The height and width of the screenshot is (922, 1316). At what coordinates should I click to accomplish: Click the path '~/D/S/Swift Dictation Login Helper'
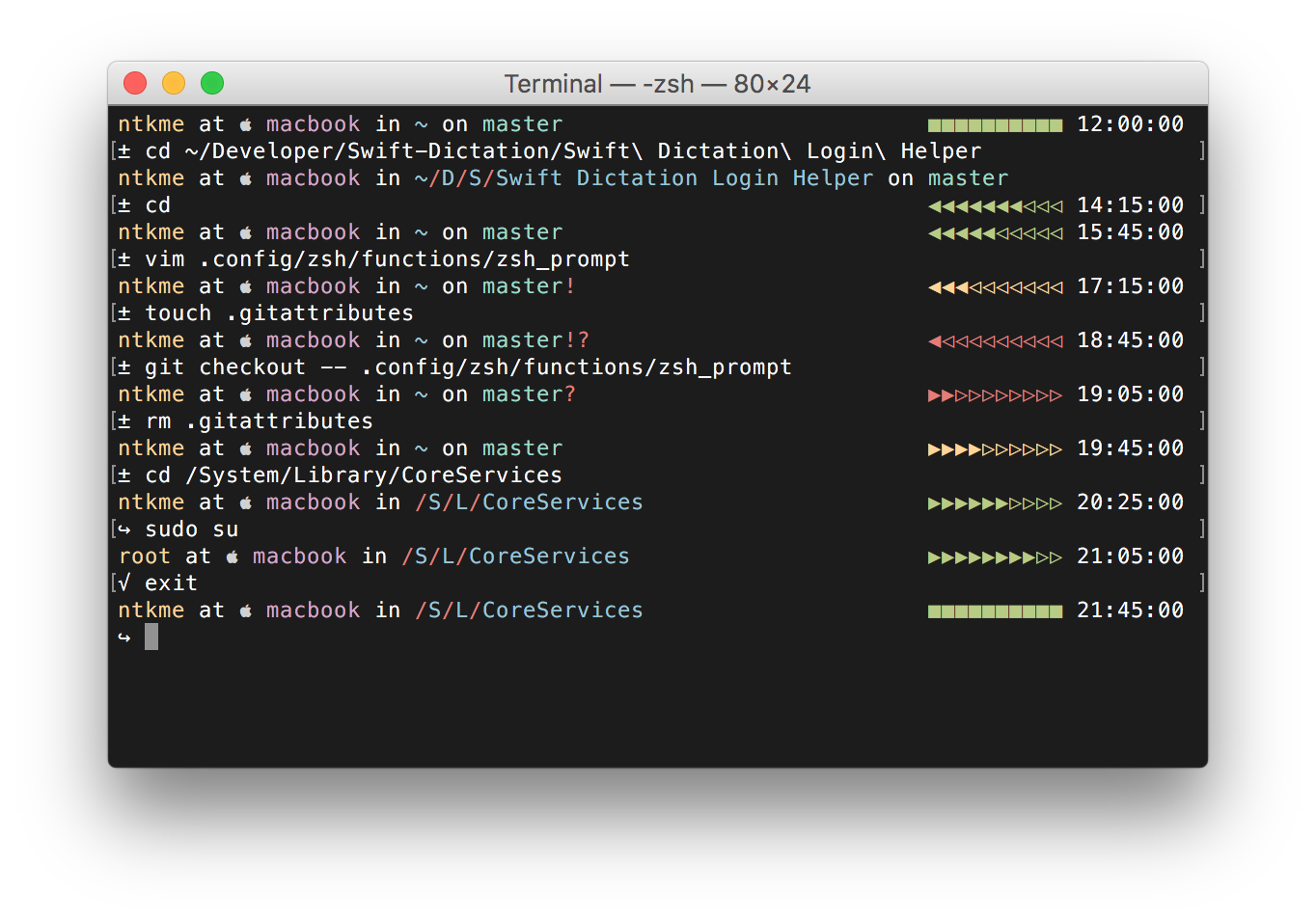pyautogui.click(x=644, y=178)
